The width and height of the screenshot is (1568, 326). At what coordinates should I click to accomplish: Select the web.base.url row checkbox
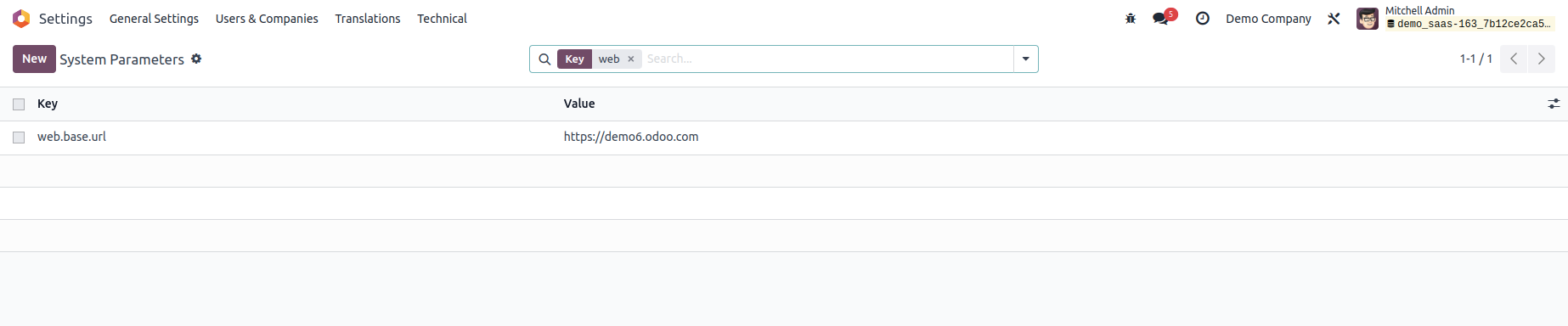click(19, 138)
